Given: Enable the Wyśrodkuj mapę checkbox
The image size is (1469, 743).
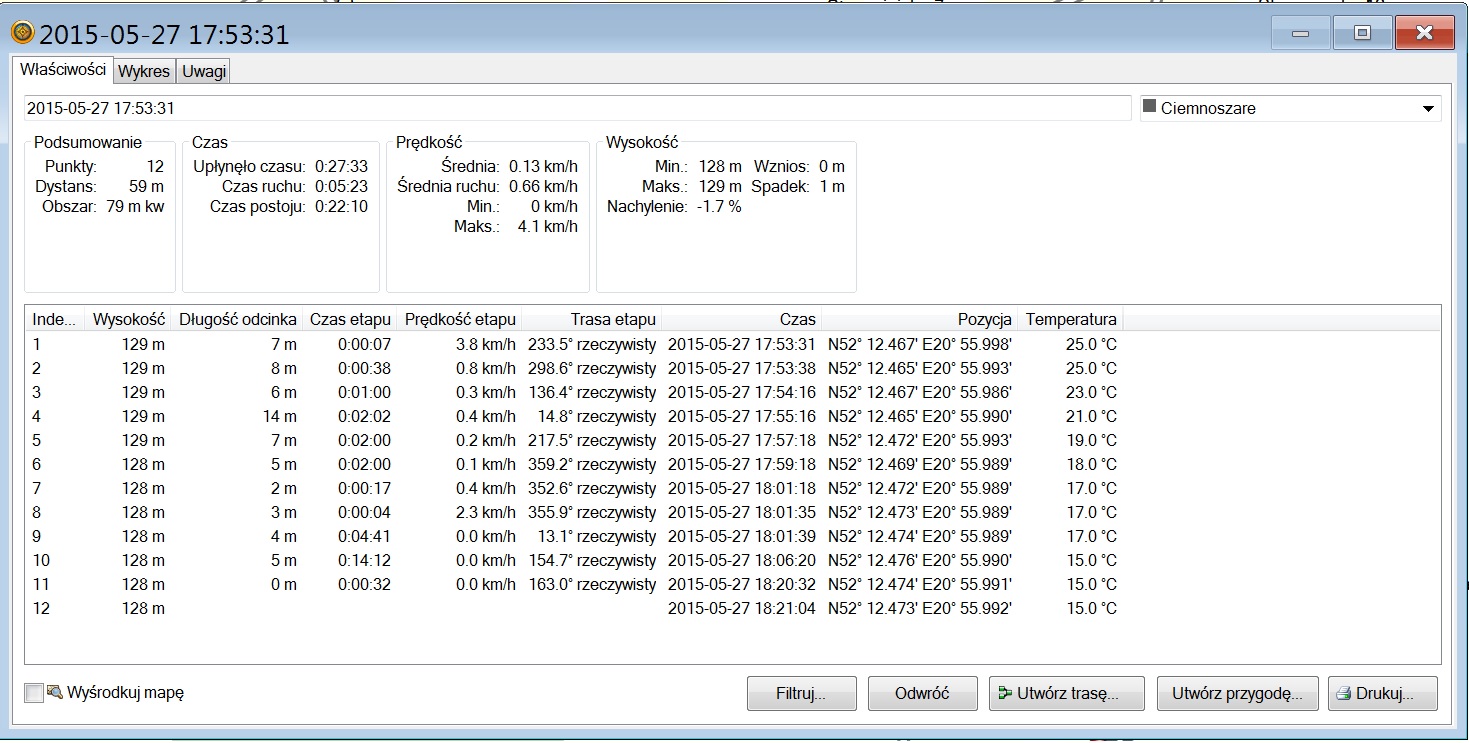Looking at the screenshot, I should click(34, 693).
